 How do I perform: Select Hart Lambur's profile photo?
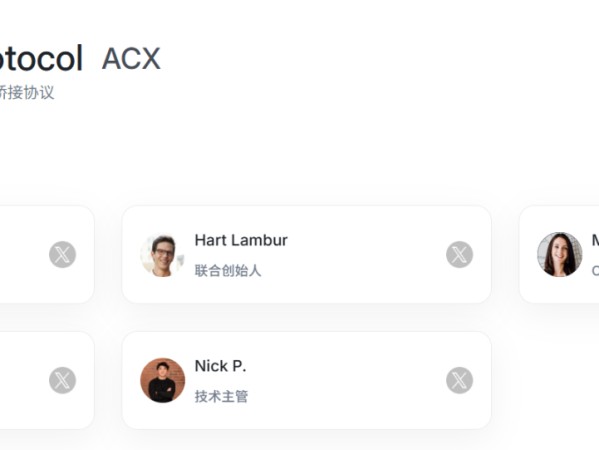click(x=163, y=254)
